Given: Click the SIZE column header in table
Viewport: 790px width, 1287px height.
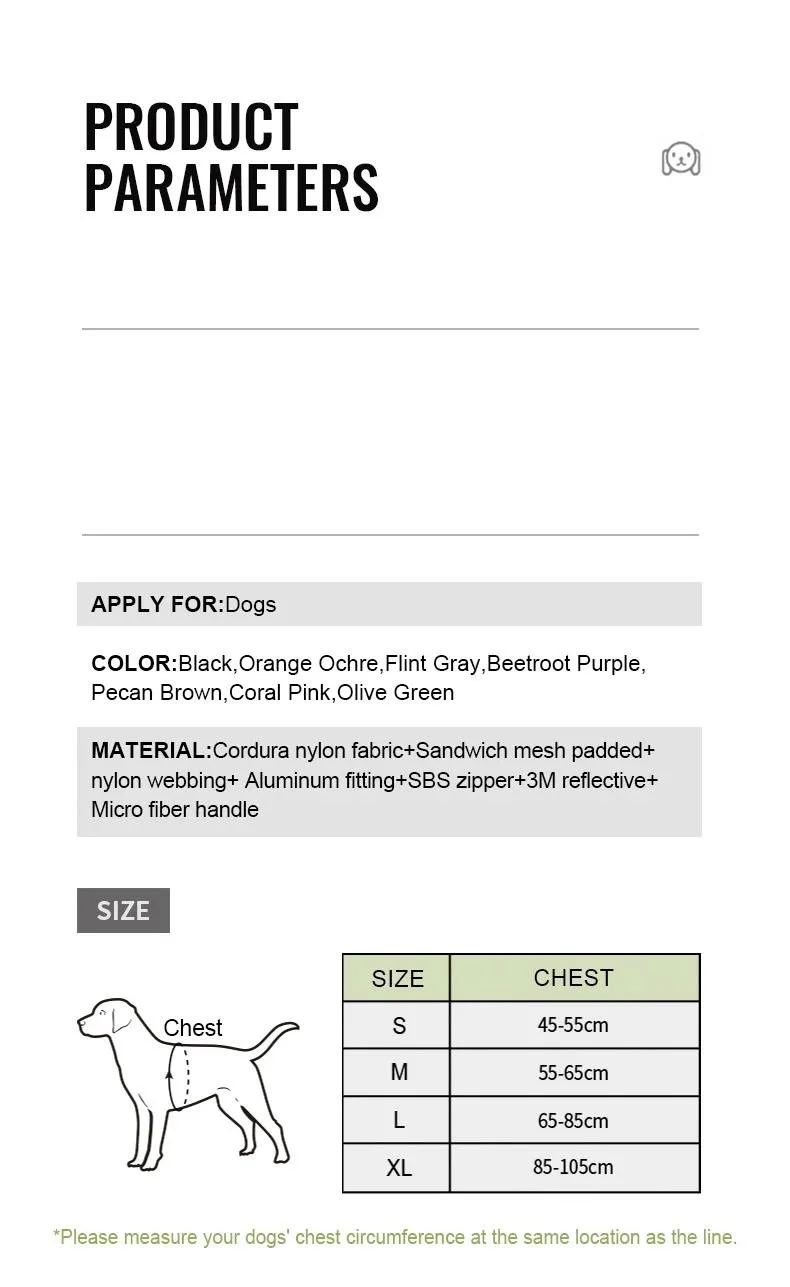Looking at the screenshot, I should click(398, 978).
